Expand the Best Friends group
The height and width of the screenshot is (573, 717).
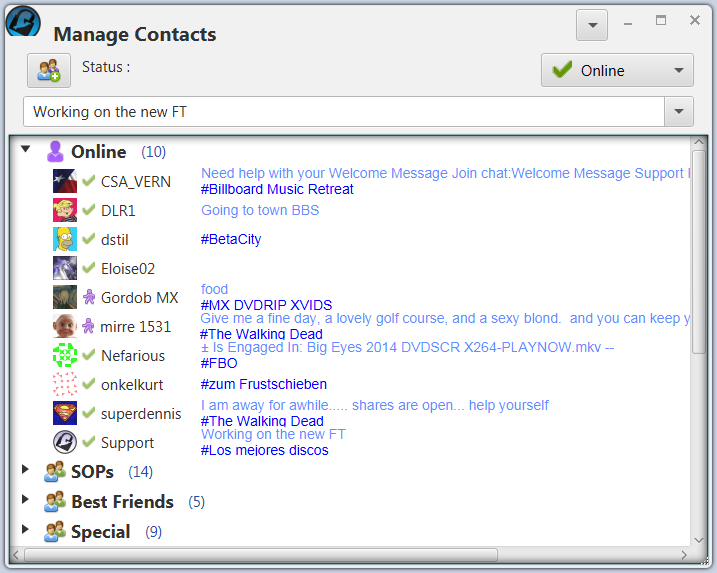tap(26, 500)
